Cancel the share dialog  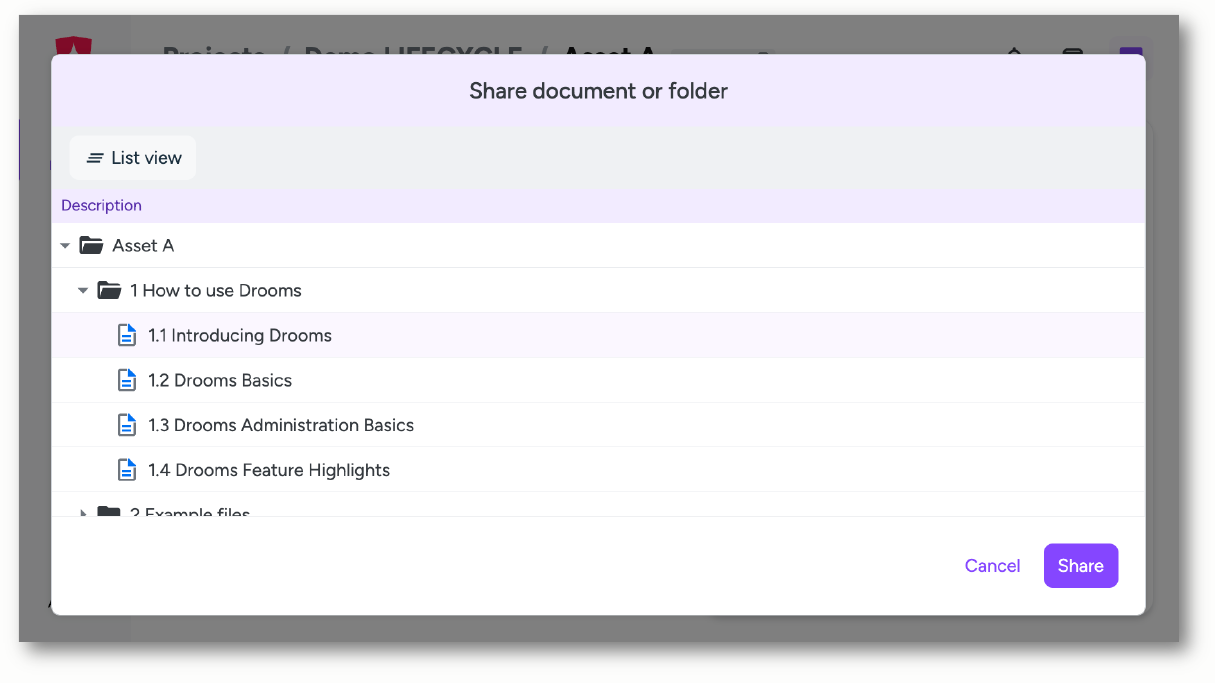tap(992, 566)
